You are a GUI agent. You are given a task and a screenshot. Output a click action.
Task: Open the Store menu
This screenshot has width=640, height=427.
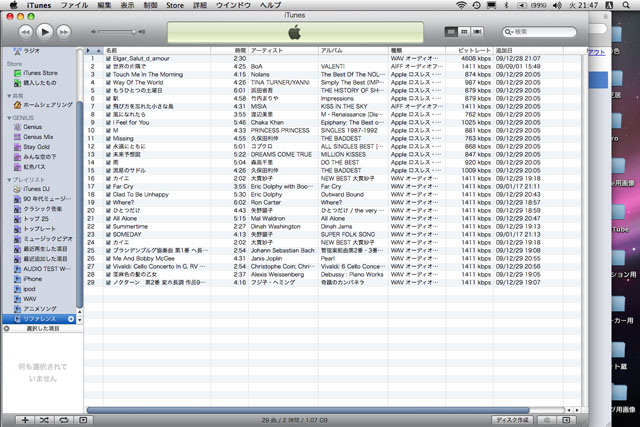coord(175,5)
